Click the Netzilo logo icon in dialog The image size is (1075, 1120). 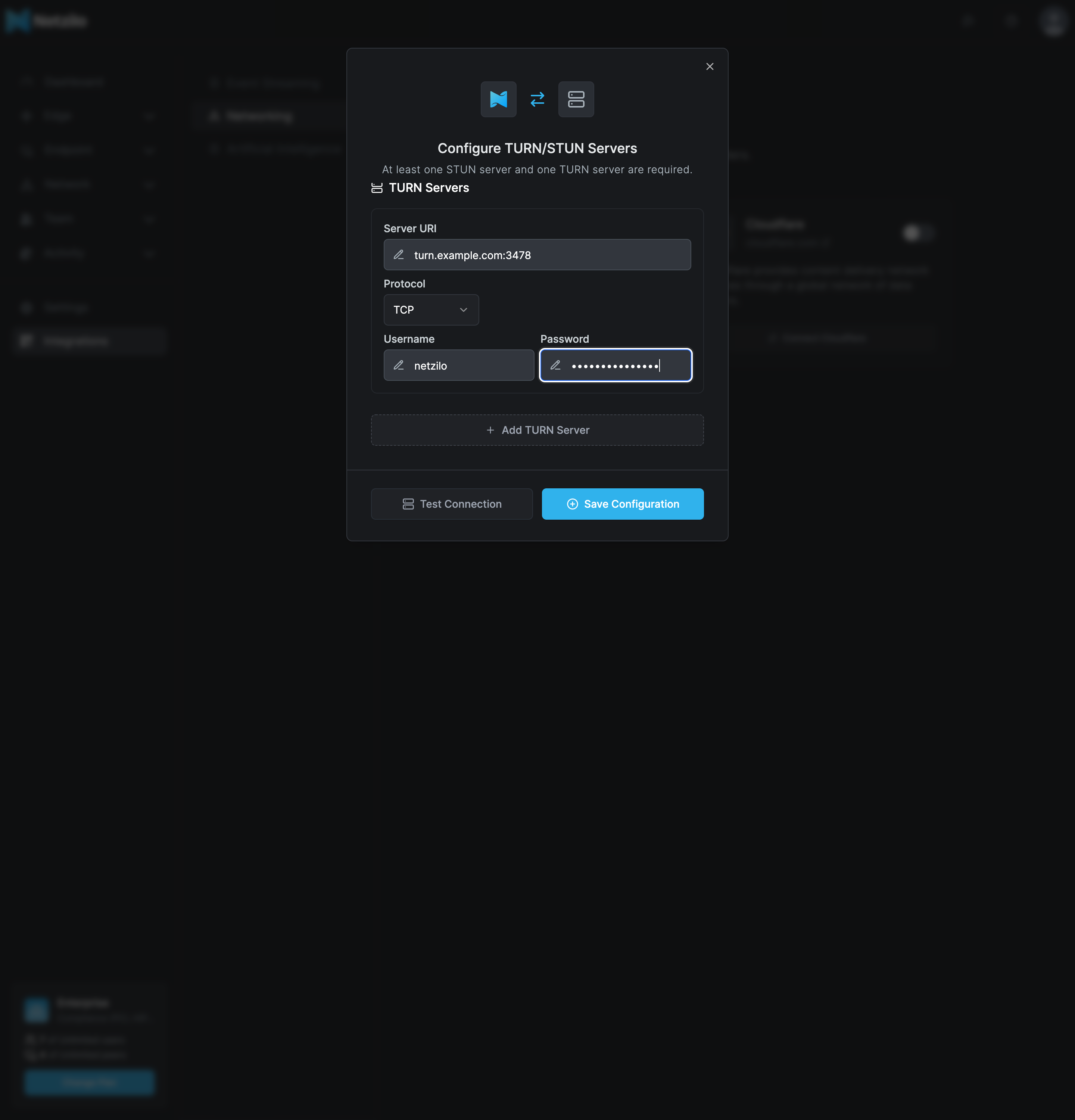498,99
